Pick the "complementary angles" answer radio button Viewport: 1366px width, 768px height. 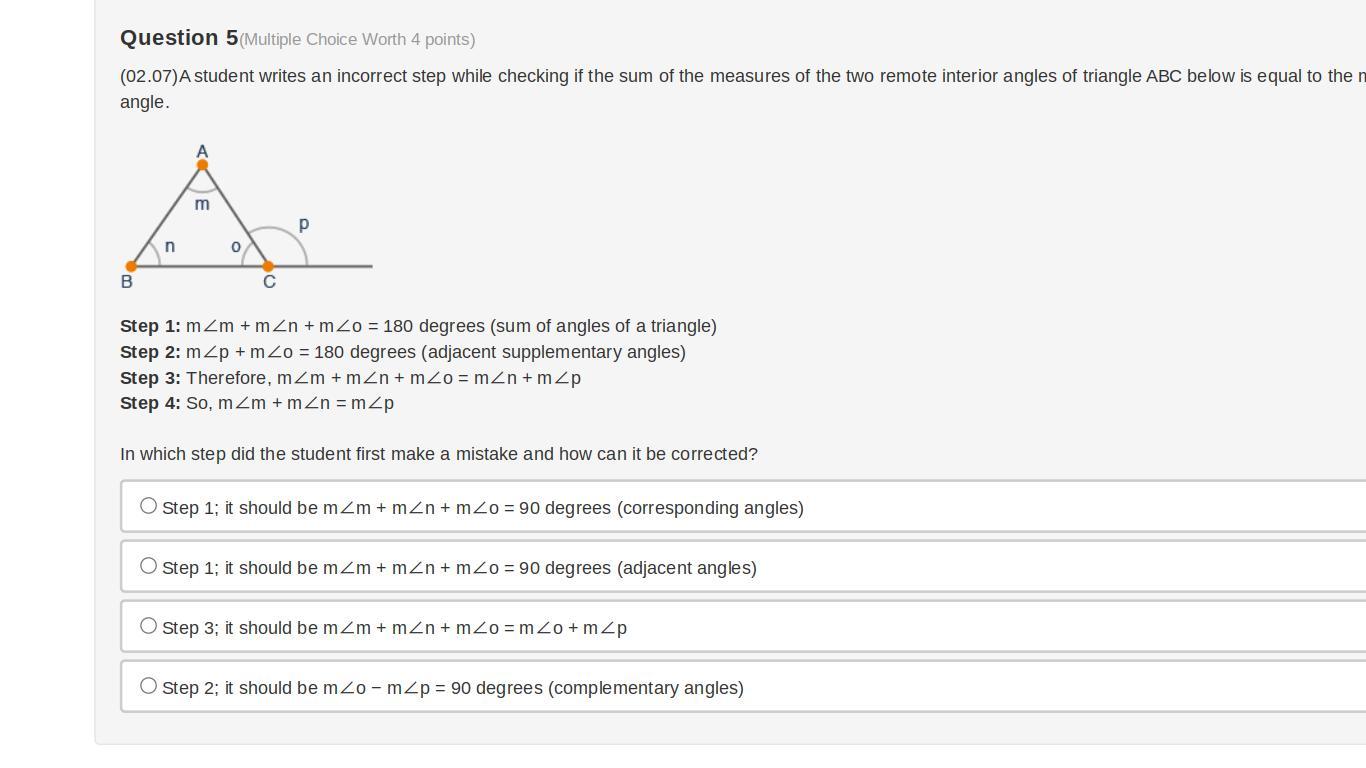148,686
